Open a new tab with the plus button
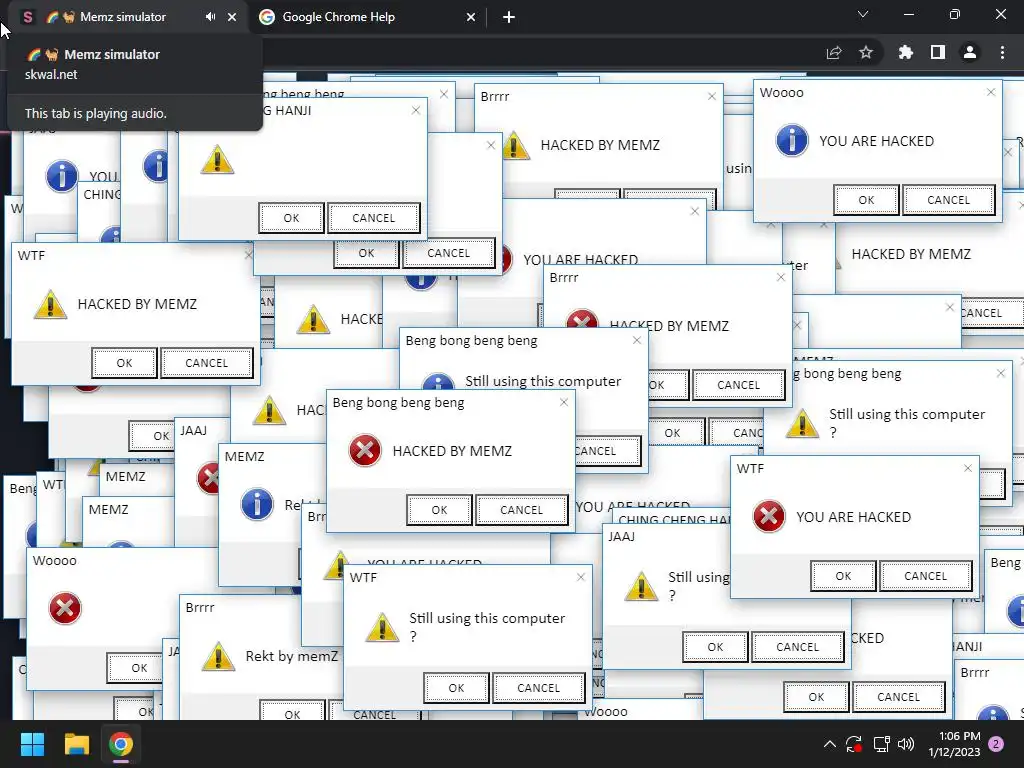 [x=509, y=17]
